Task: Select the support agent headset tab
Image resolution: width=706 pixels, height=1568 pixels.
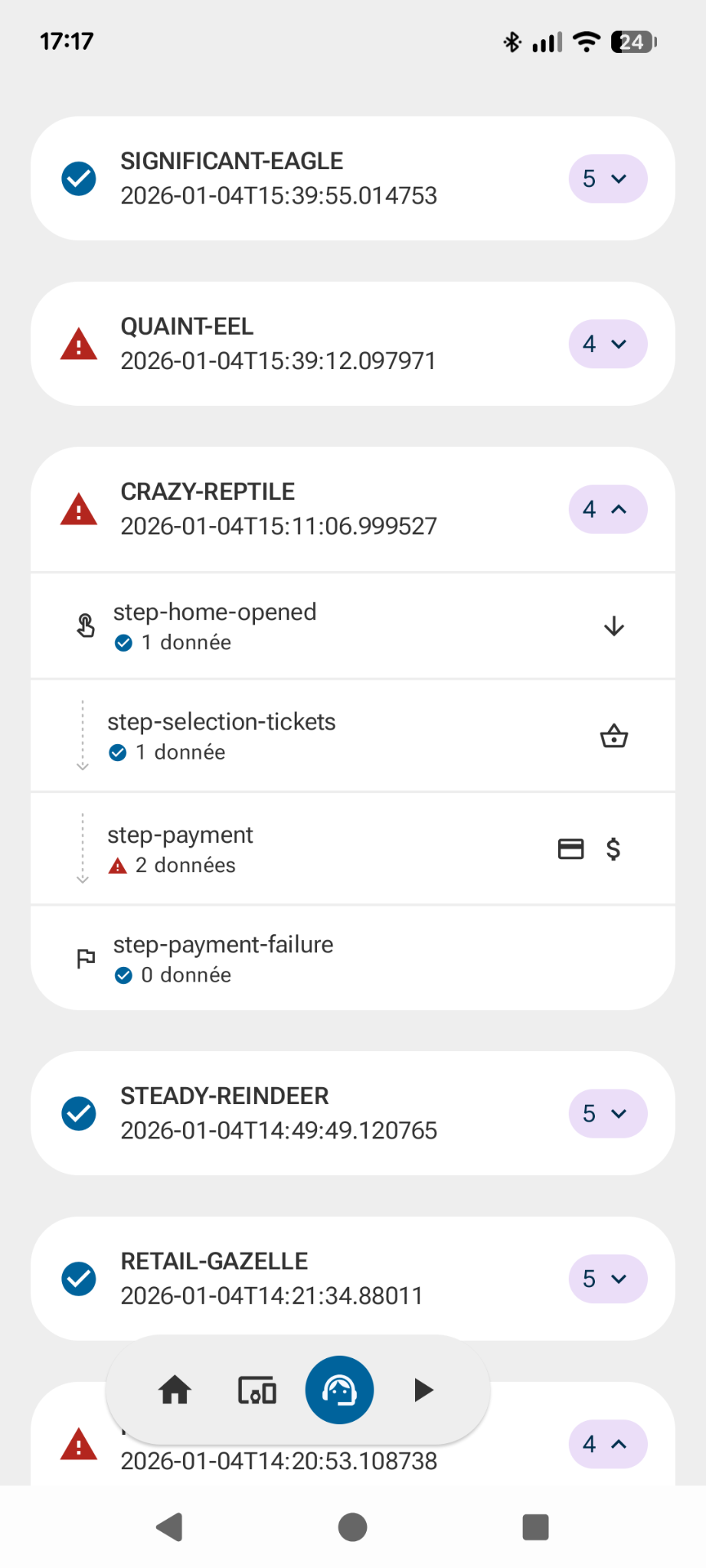Action: (339, 1390)
